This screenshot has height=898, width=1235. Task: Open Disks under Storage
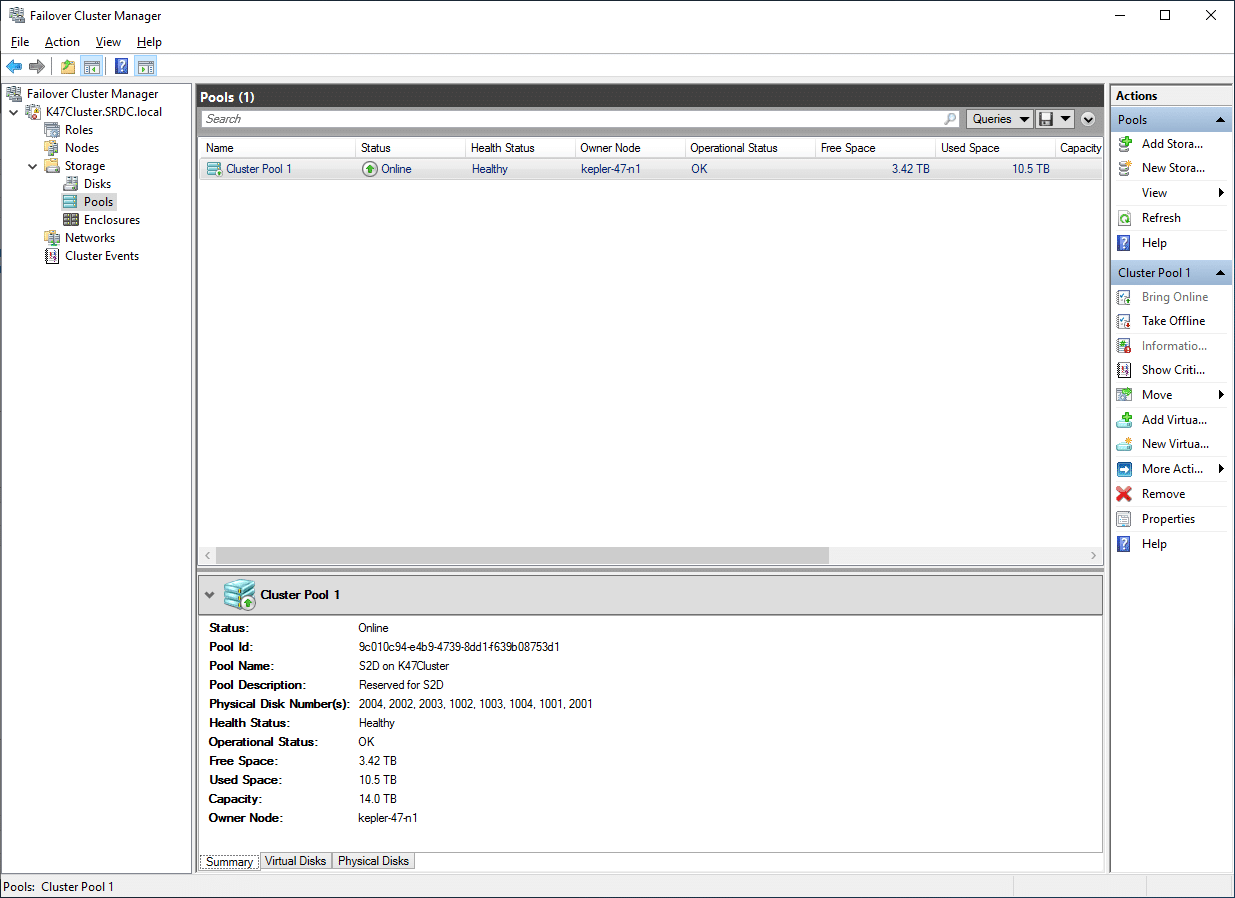[x=98, y=184]
